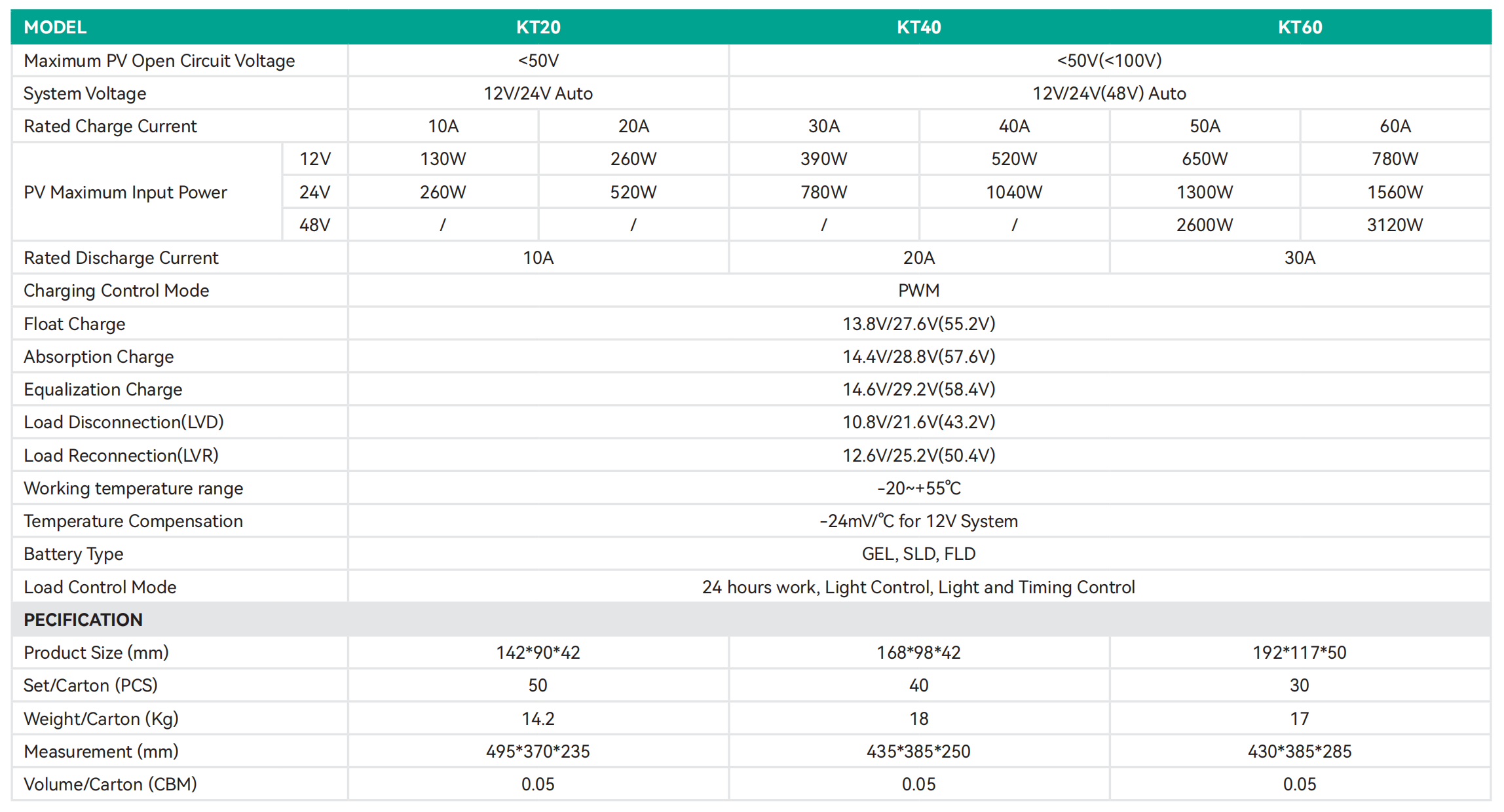Click the MODEL header cell
The width and height of the screenshot is (1504, 812).
[56, 28]
